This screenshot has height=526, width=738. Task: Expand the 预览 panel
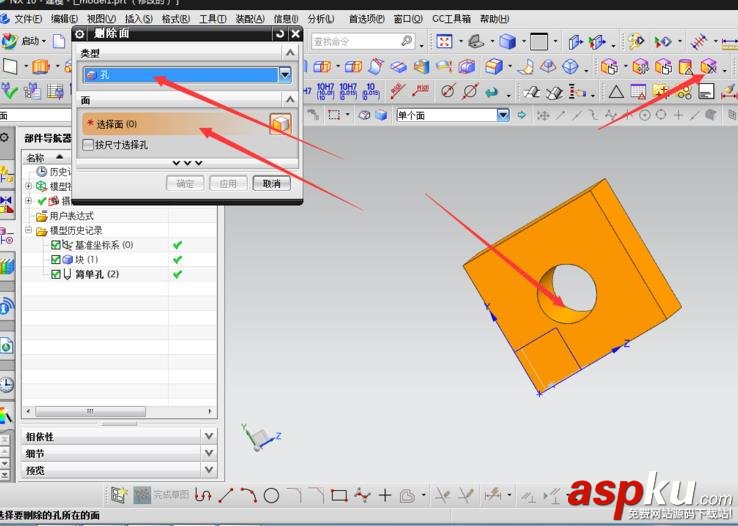pyautogui.click(x=209, y=470)
